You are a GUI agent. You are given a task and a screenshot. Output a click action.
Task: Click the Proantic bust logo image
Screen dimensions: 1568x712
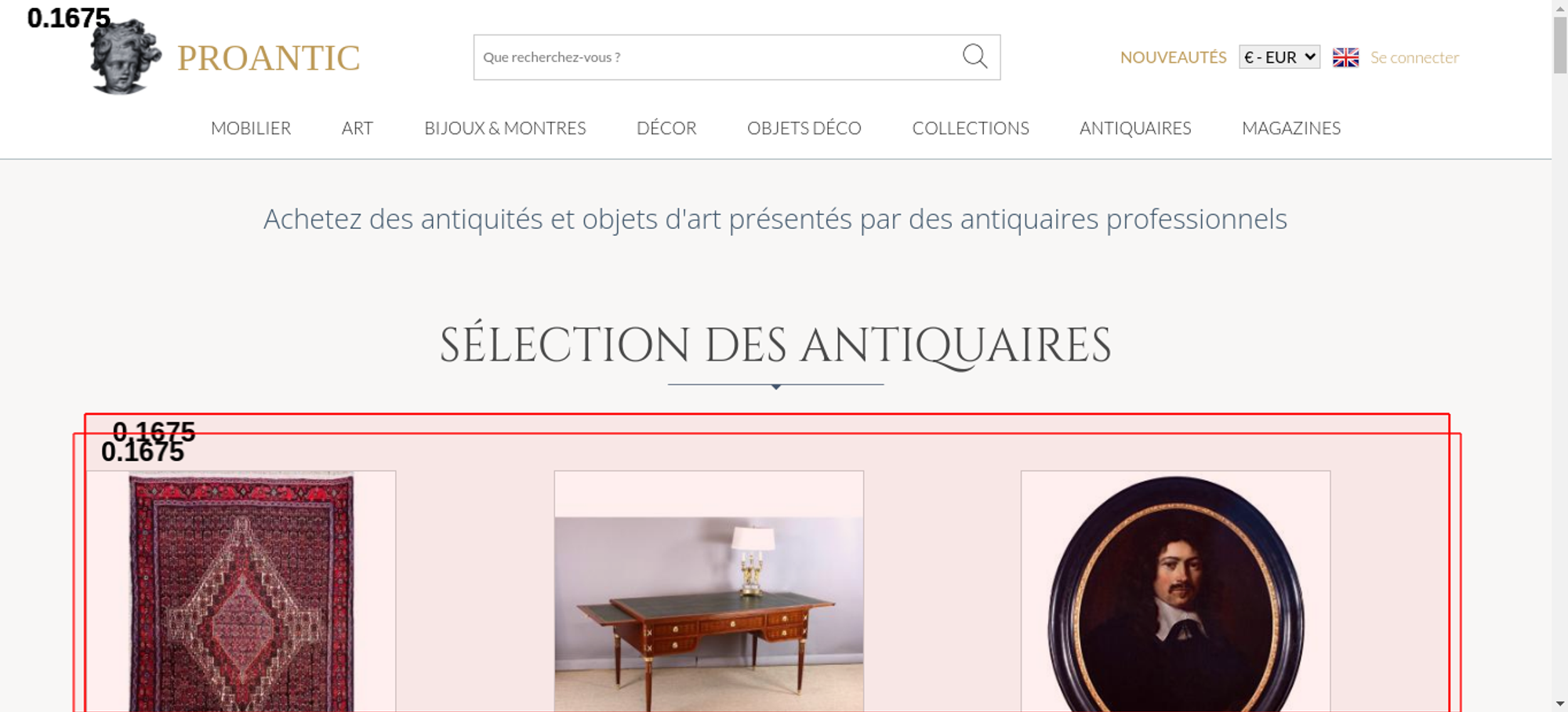125,57
